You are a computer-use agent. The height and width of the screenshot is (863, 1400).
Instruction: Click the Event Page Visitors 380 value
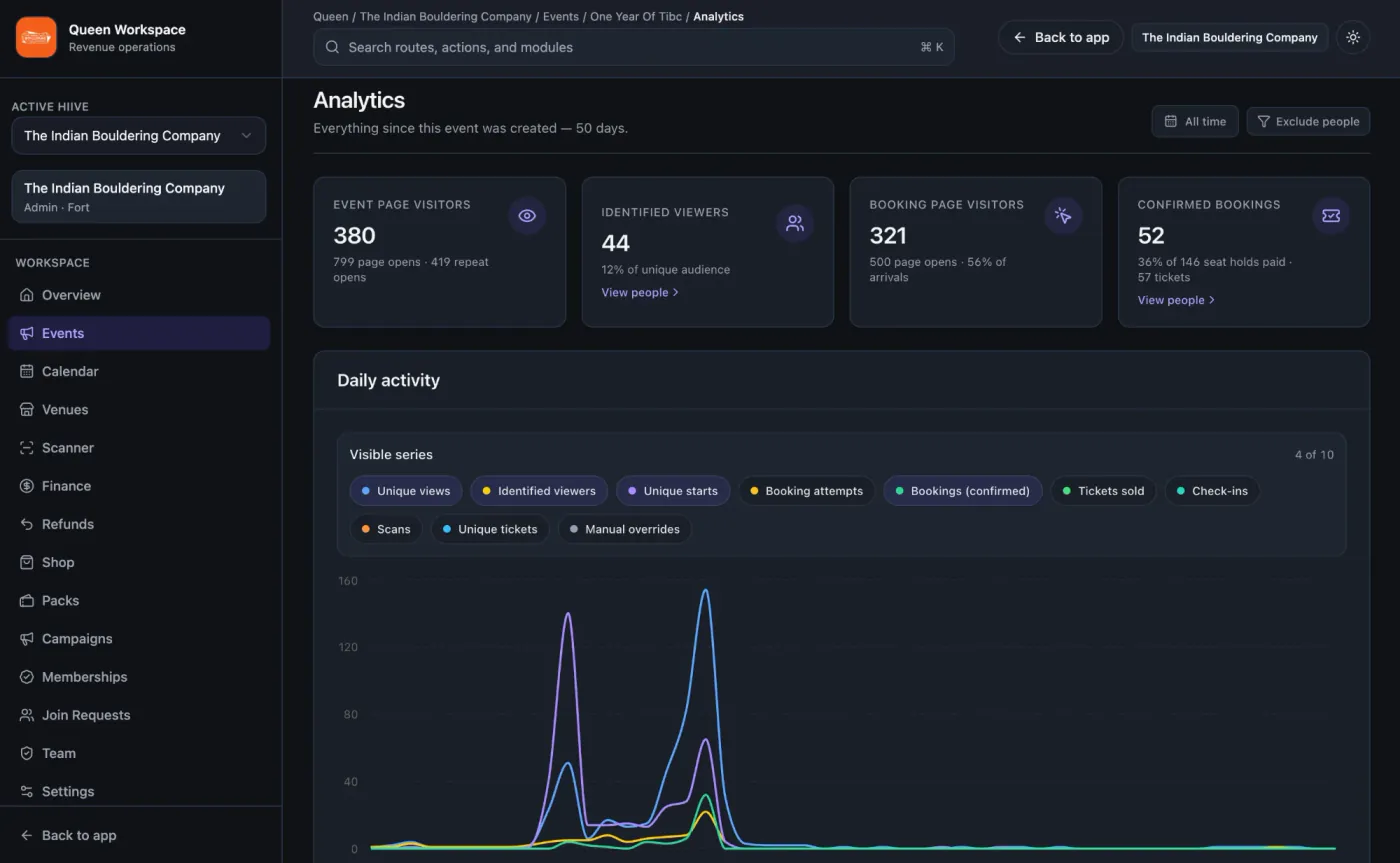(x=354, y=236)
